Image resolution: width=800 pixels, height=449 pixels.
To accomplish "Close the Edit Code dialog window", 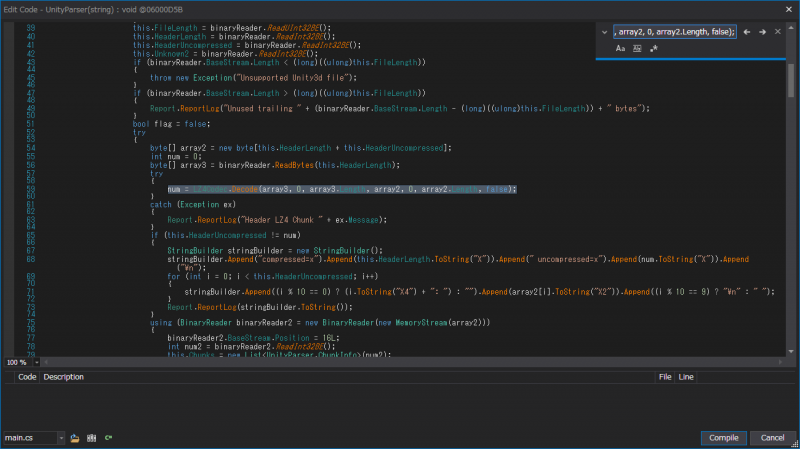I will [788, 9].
